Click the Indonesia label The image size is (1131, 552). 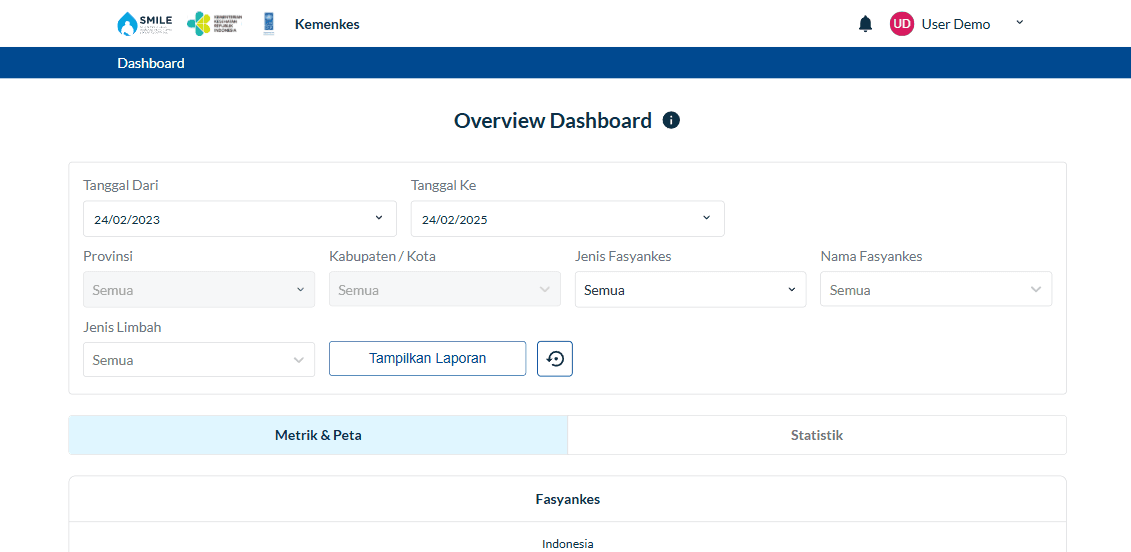(568, 544)
